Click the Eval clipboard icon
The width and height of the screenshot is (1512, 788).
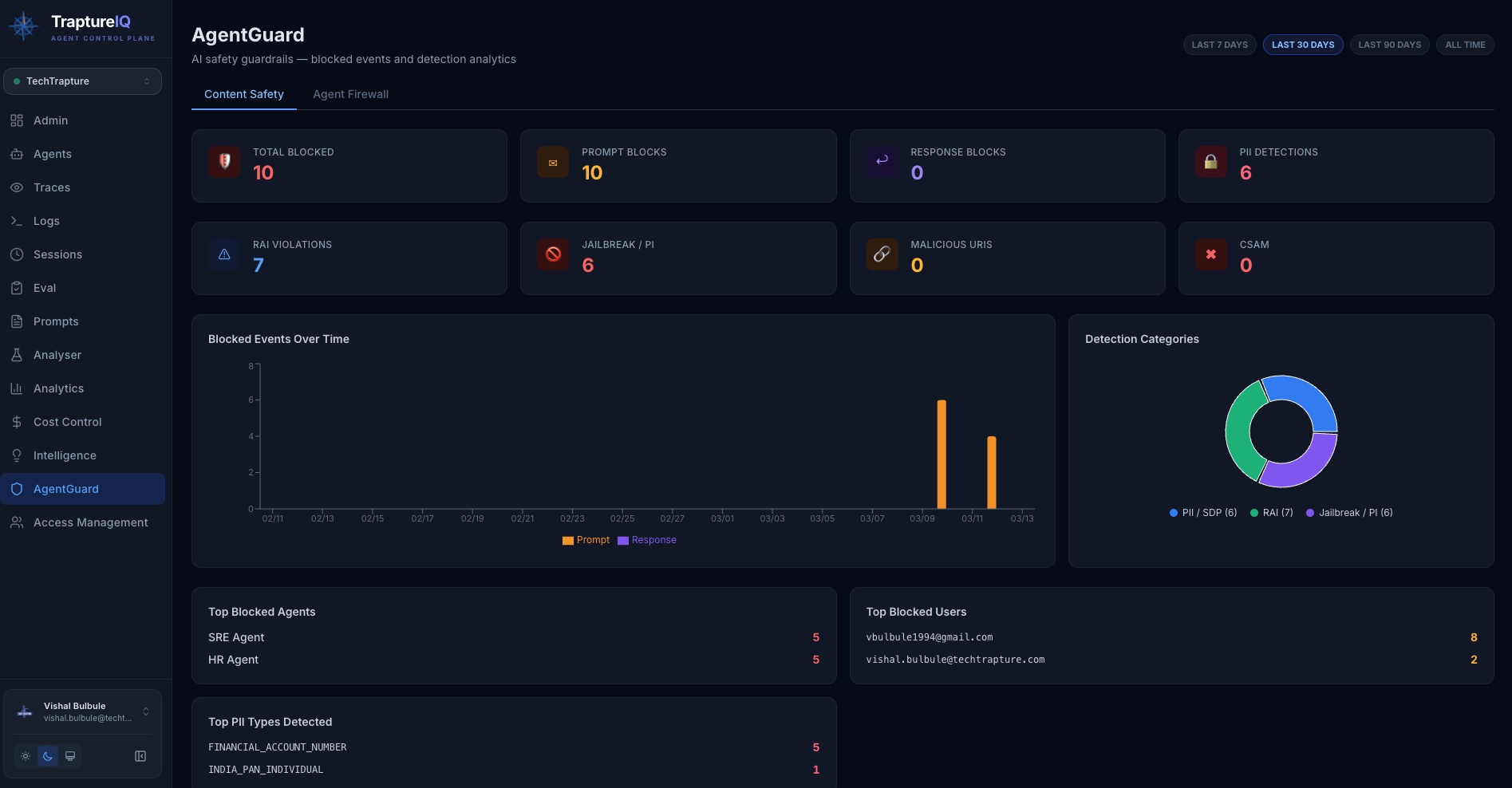coord(17,288)
